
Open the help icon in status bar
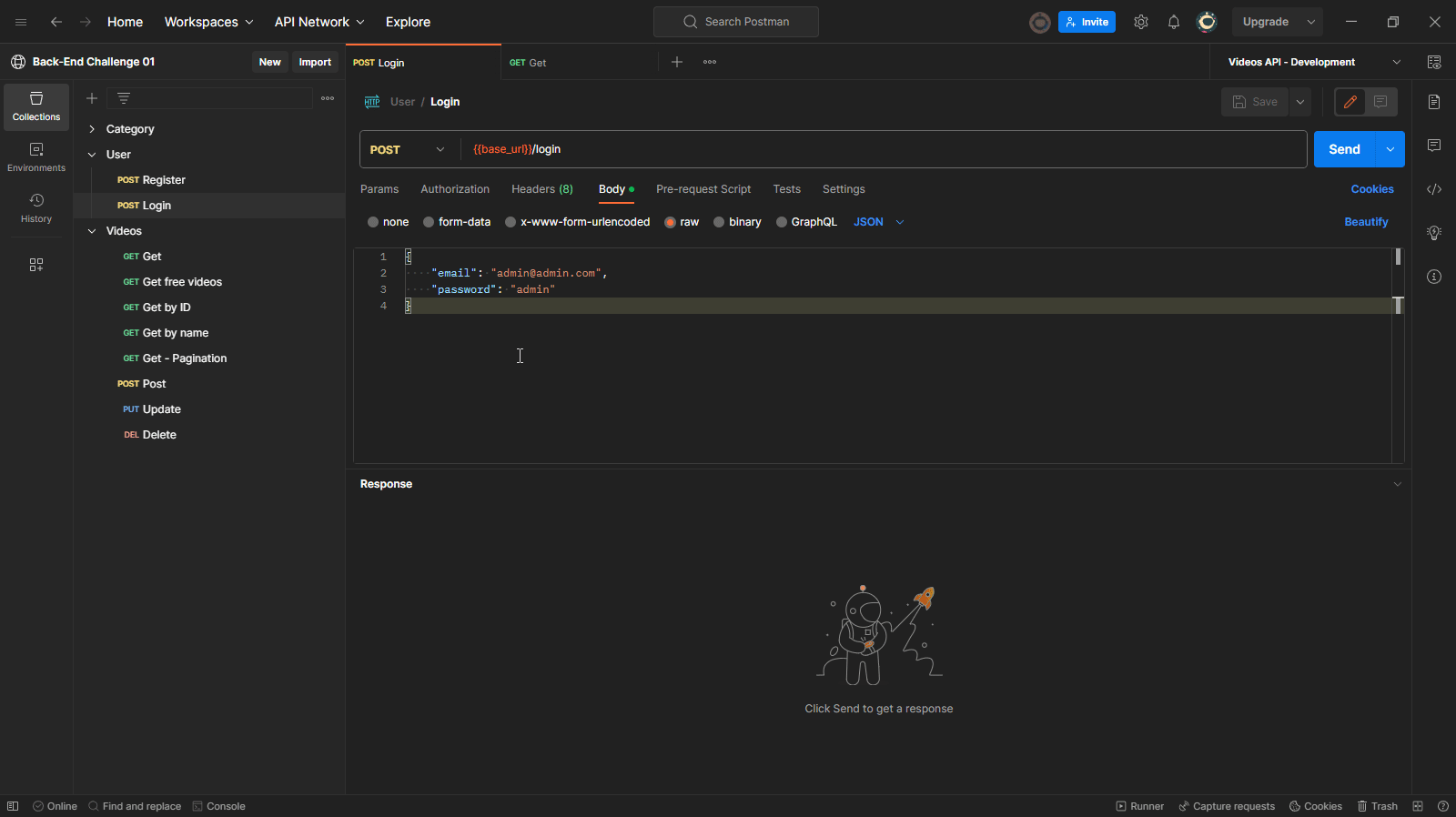pos(1442,806)
